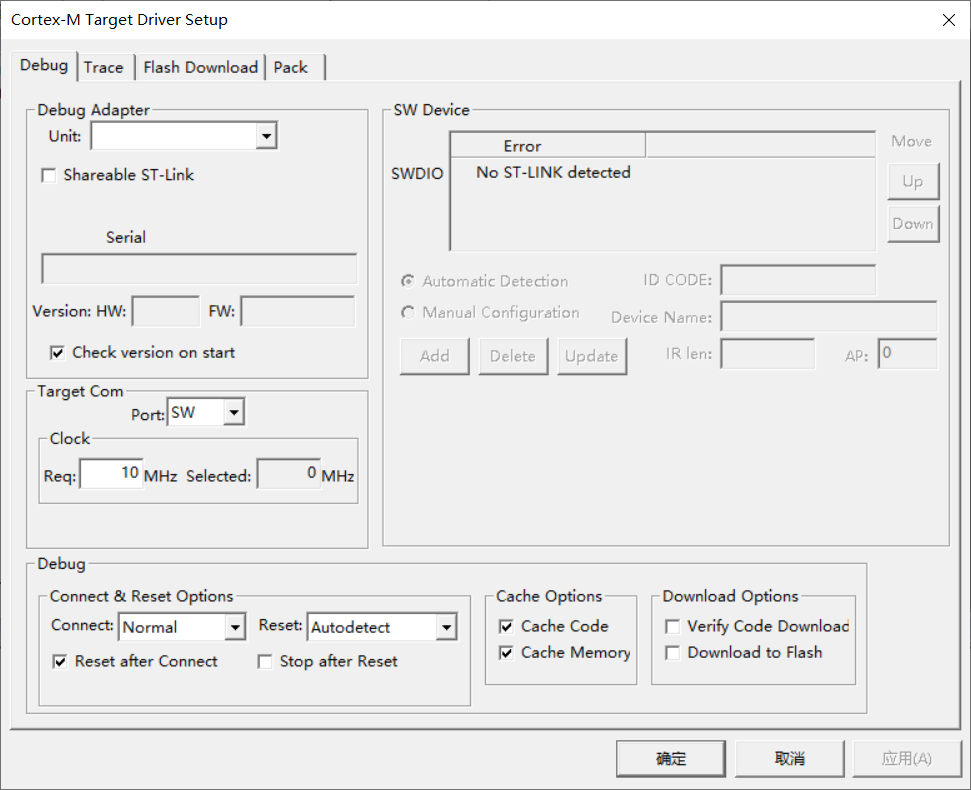Edit the Req clock frequency value
Viewport: 971px width, 790px height.
[110, 472]
